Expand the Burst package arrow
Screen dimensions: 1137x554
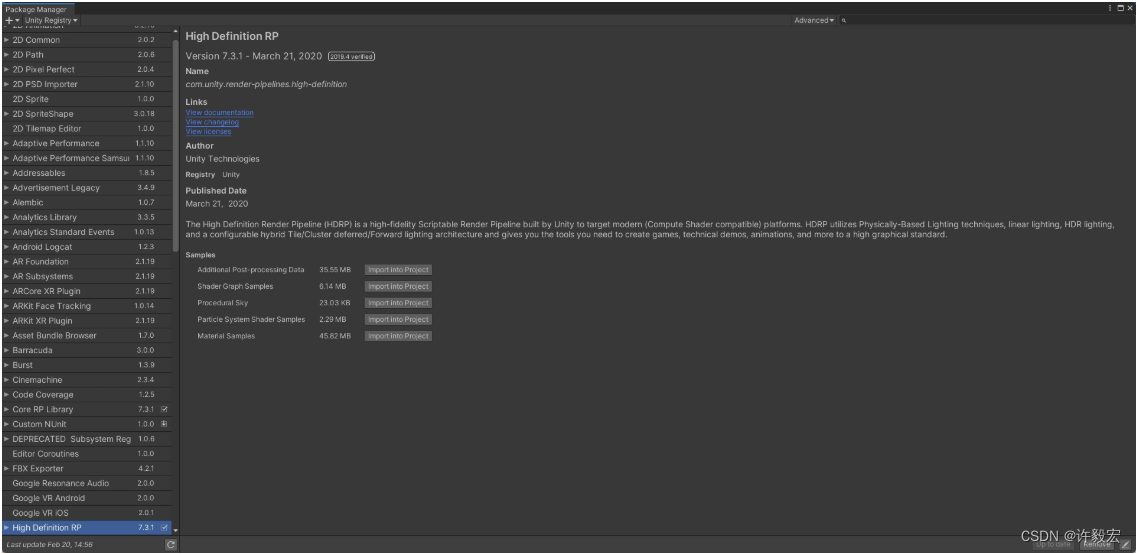[7, 365]
